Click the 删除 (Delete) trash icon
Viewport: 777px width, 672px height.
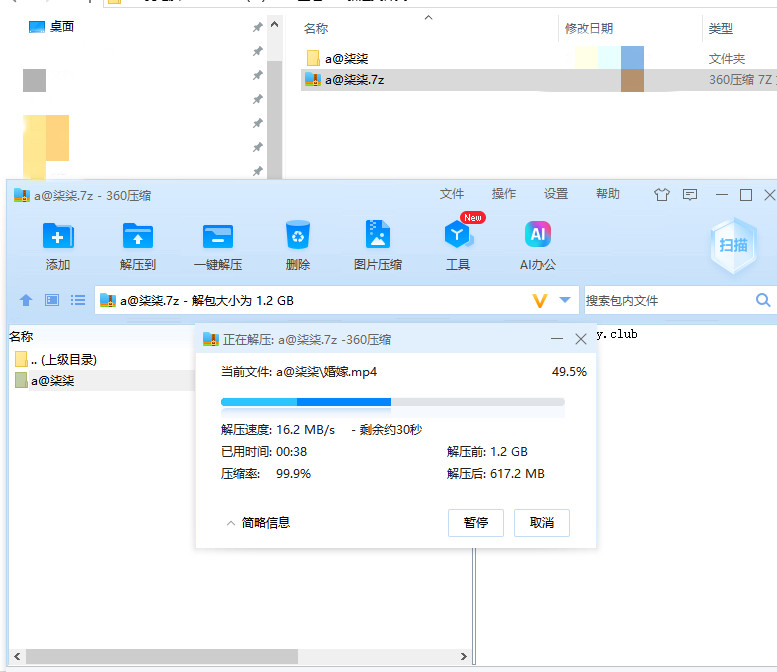(x=298, y=235)
